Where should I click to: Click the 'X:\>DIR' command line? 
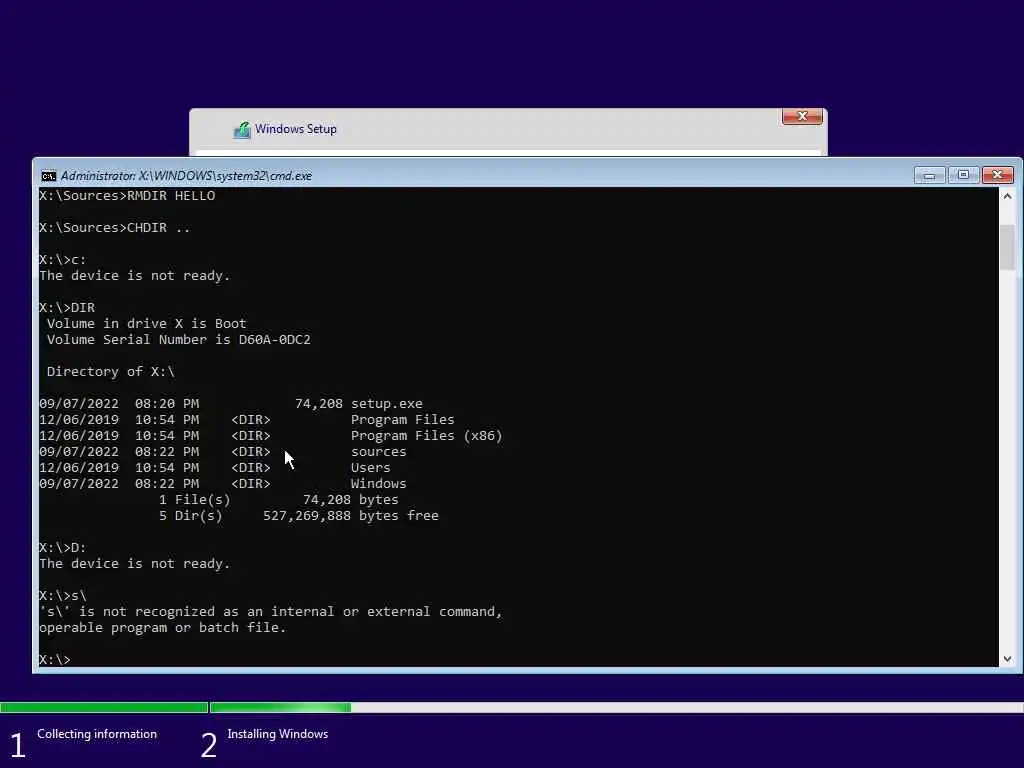67,308
